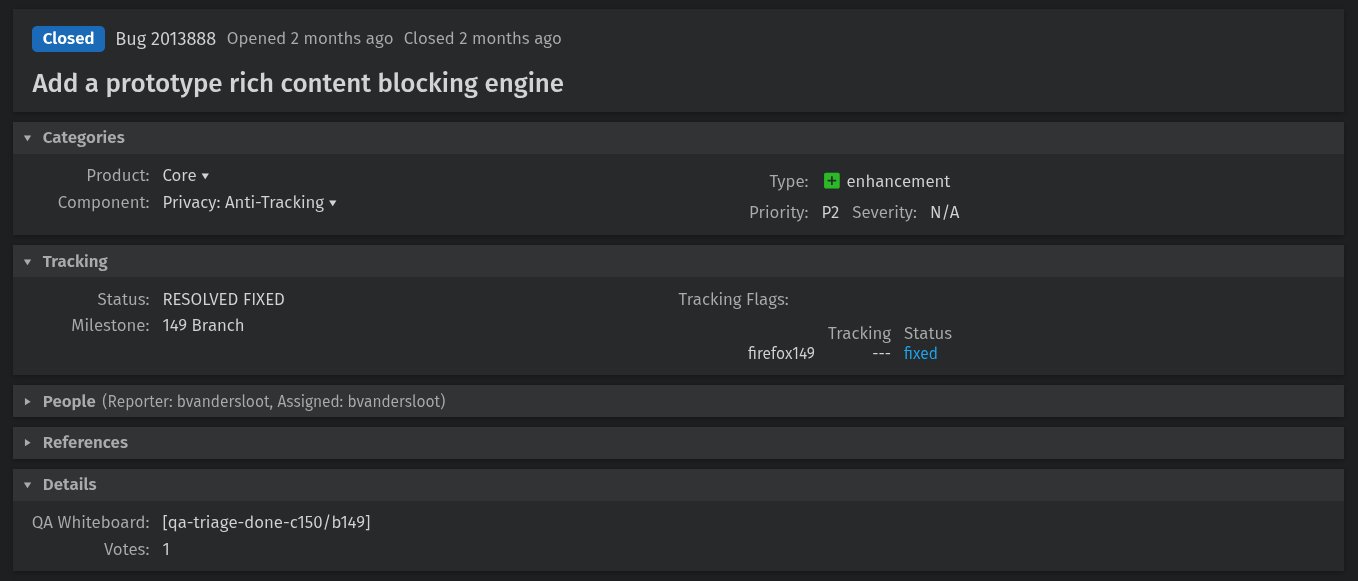The height and width of the screenshot is (581, 1358).
Task: Click the Closed status badge
Action: [x=67, y=38]
